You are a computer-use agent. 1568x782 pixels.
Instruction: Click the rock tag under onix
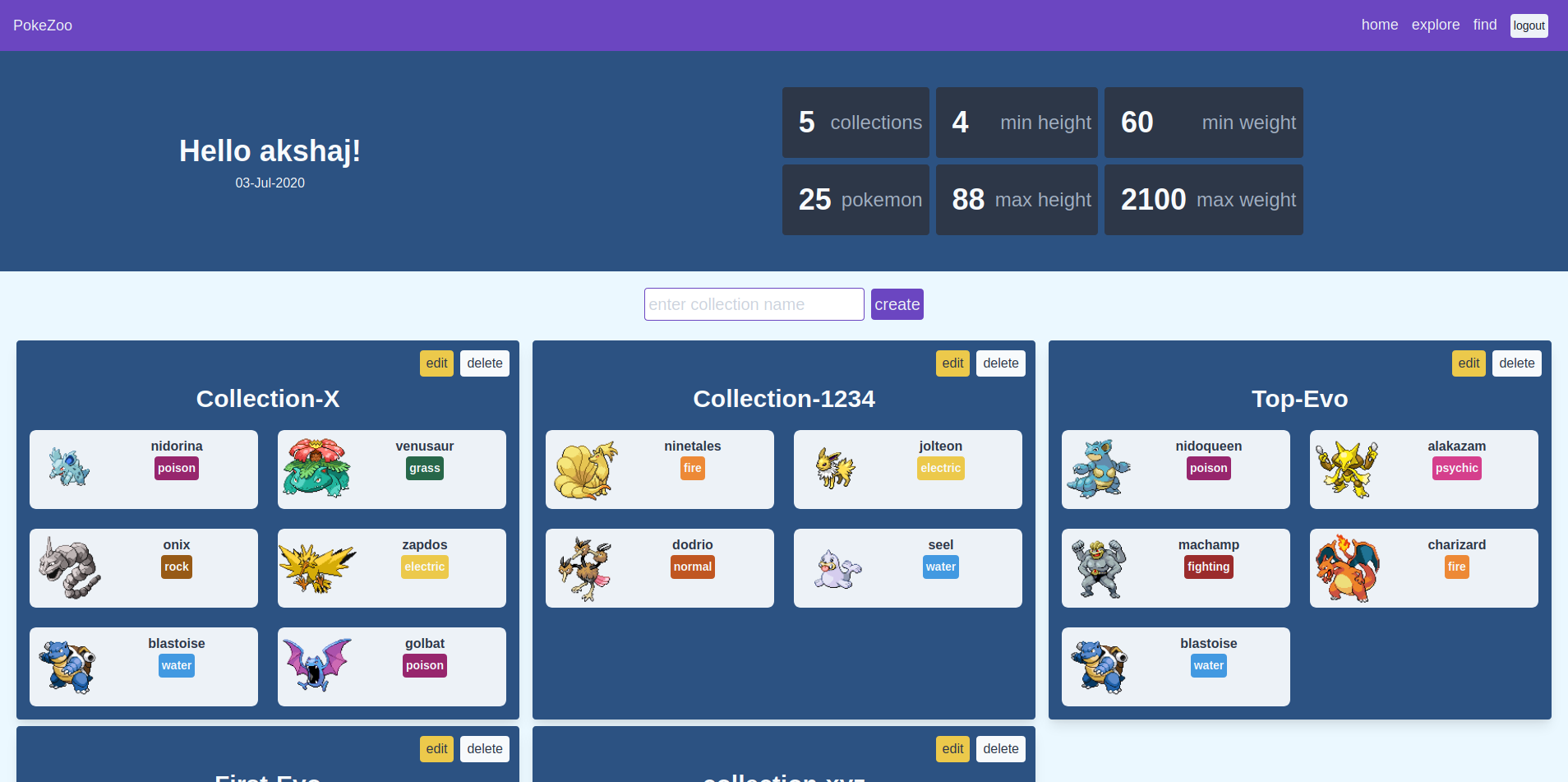177,567
